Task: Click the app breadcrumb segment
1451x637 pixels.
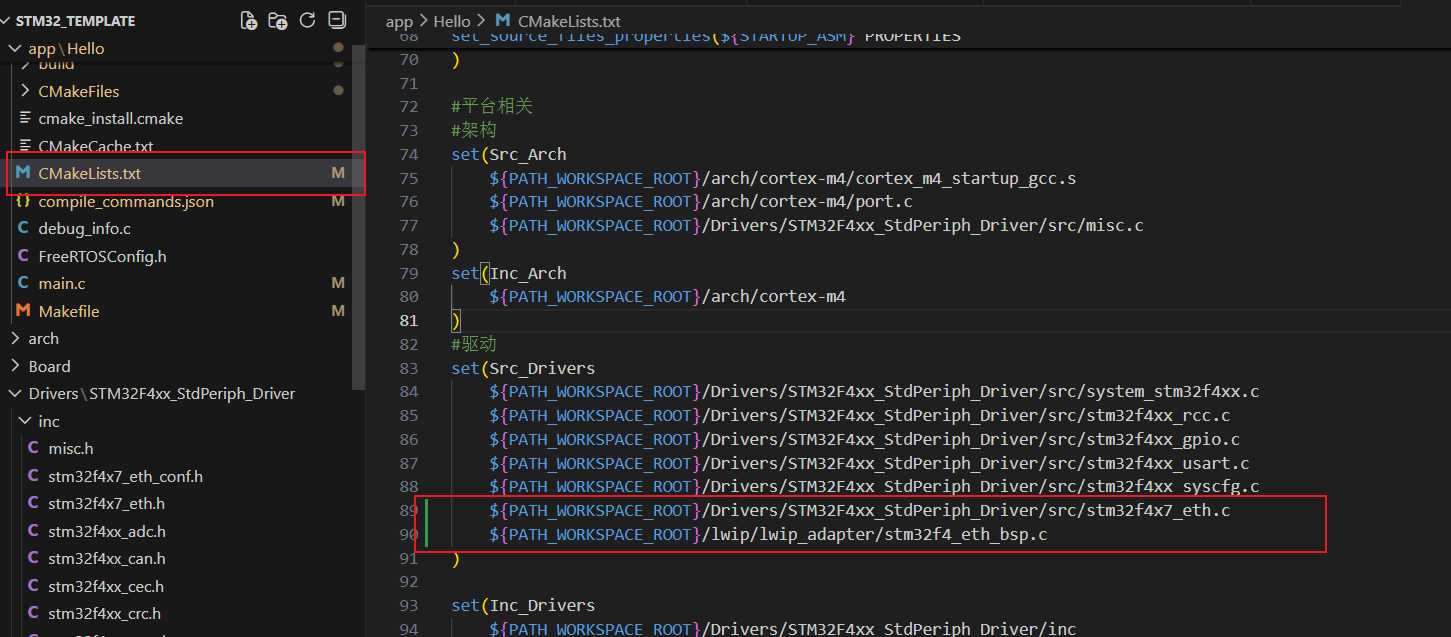Action: 399,21
